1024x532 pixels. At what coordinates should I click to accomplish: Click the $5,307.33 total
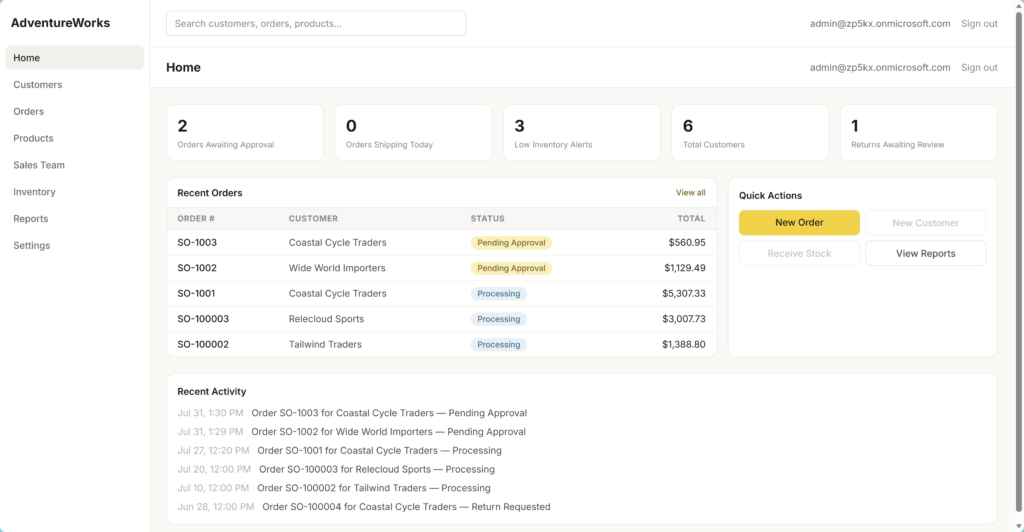(x=684, y=293)
